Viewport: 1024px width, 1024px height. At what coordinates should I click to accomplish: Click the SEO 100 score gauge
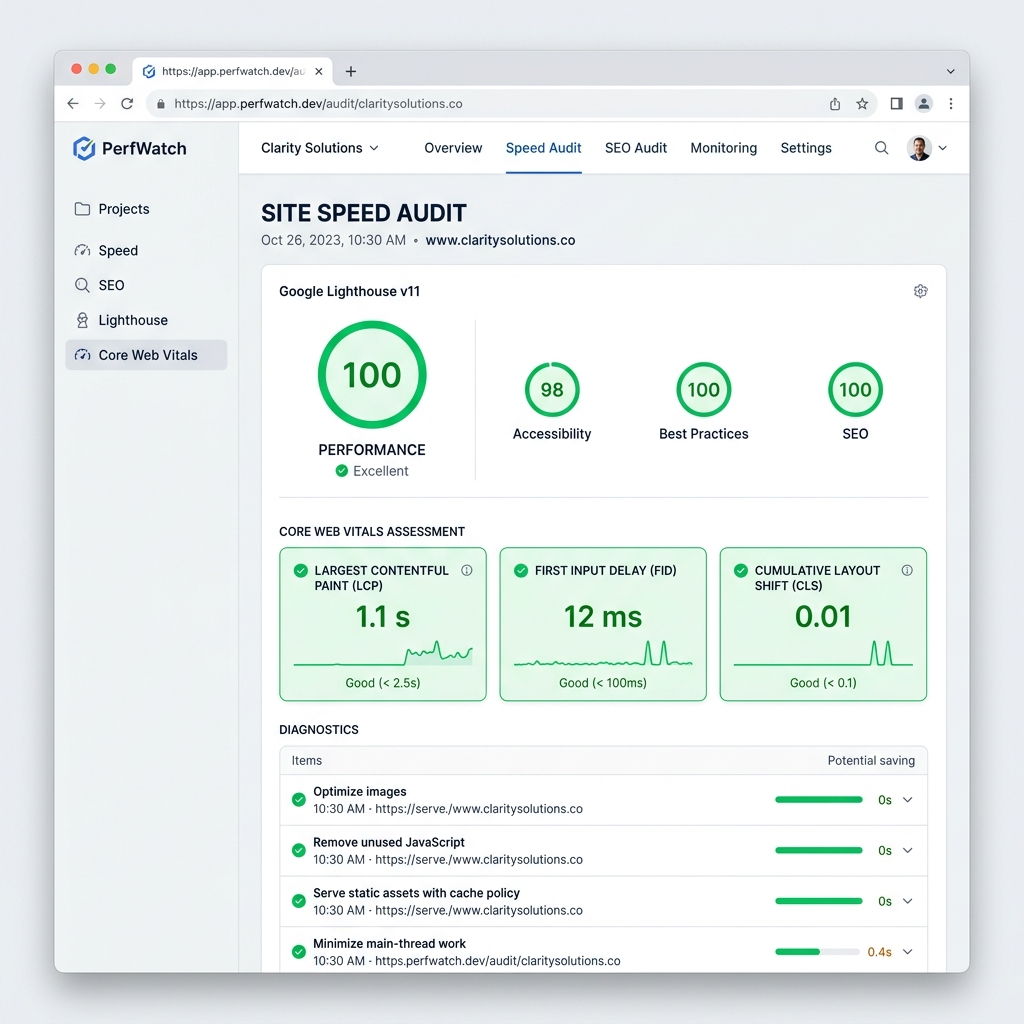855,389
